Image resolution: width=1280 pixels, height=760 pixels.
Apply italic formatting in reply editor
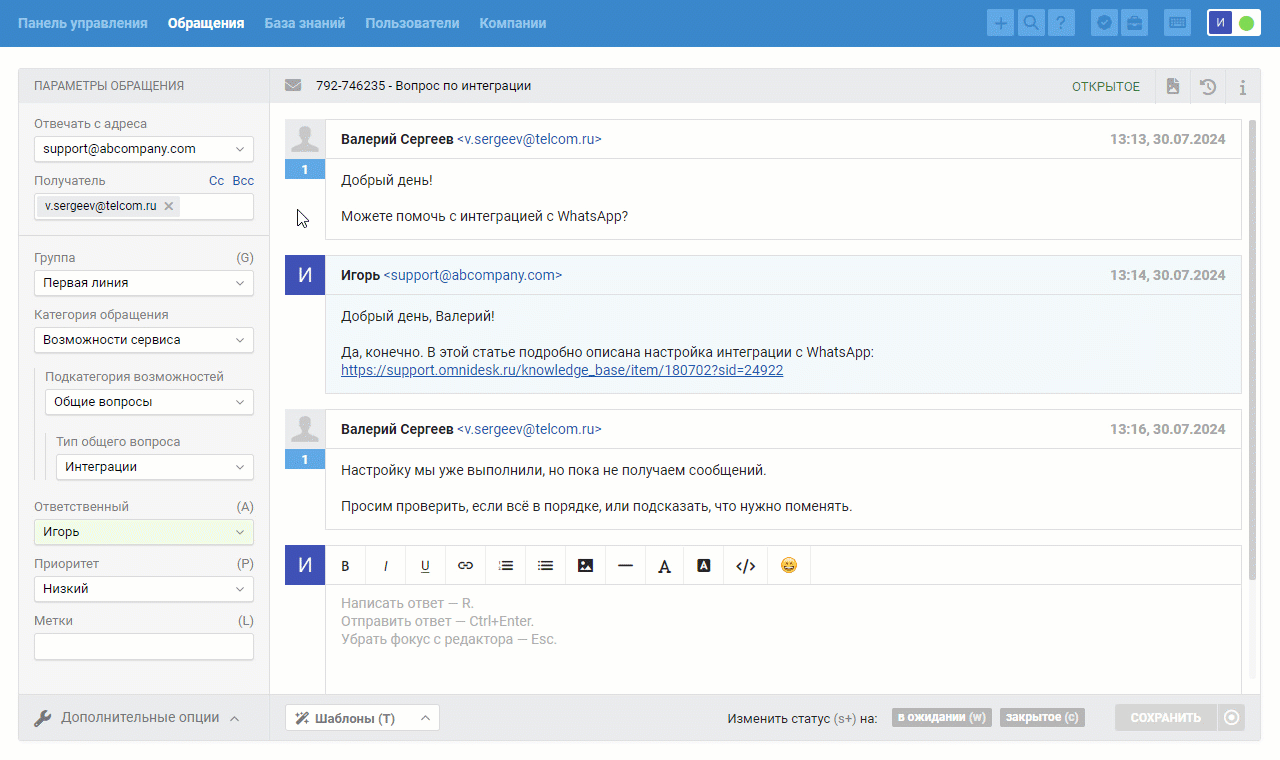(386, 565)
